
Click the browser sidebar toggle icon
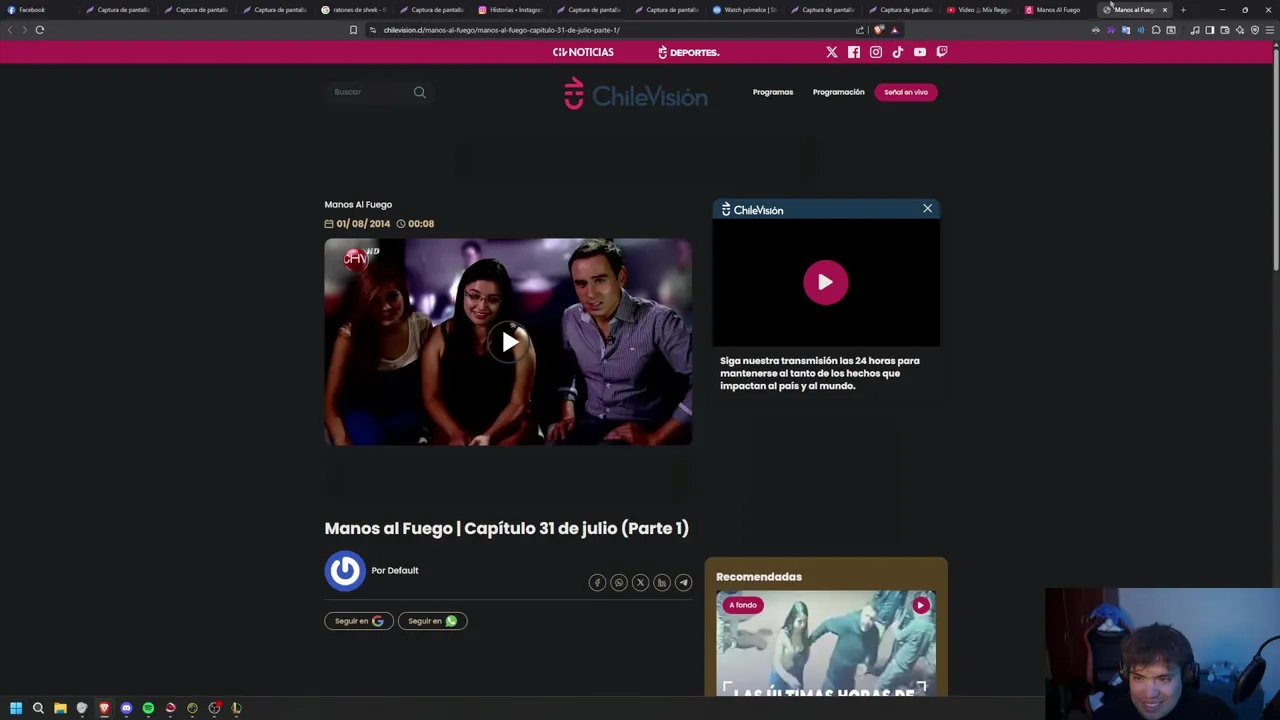(1209, 30)
